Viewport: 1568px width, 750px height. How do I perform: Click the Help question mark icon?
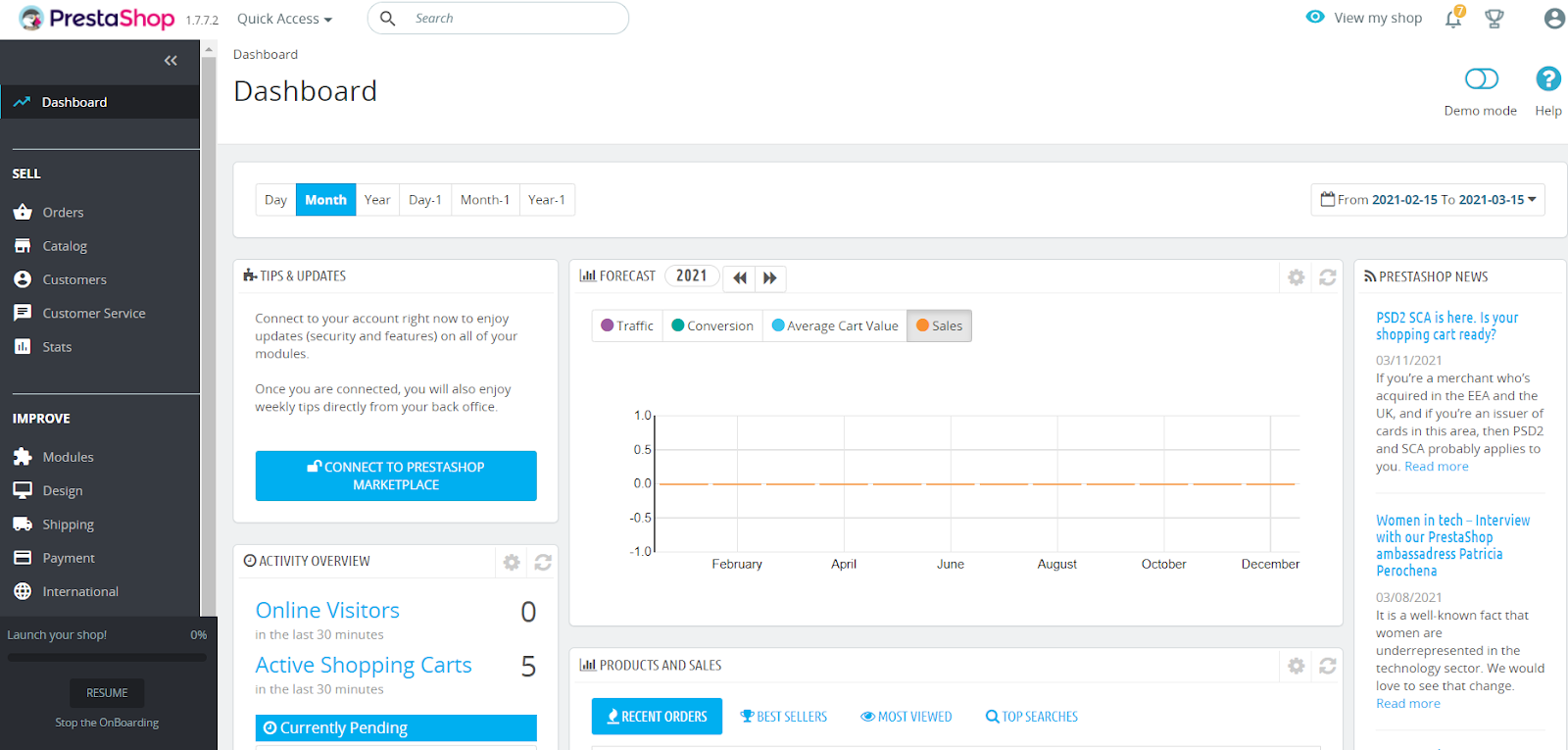point(1548,78)
